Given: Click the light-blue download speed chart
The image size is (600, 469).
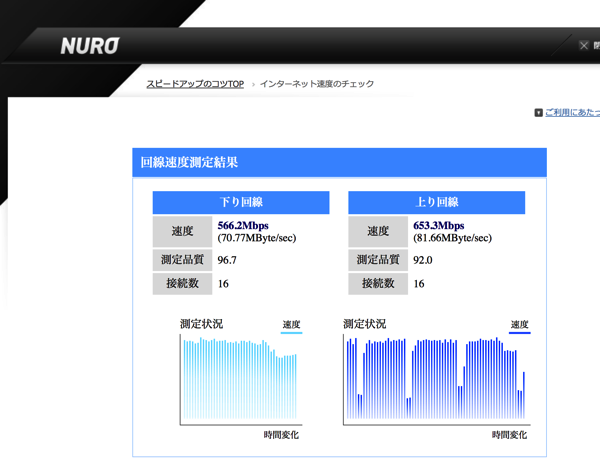Looking at the screenshot, I should pyautogui.click(x=241, y=379).
